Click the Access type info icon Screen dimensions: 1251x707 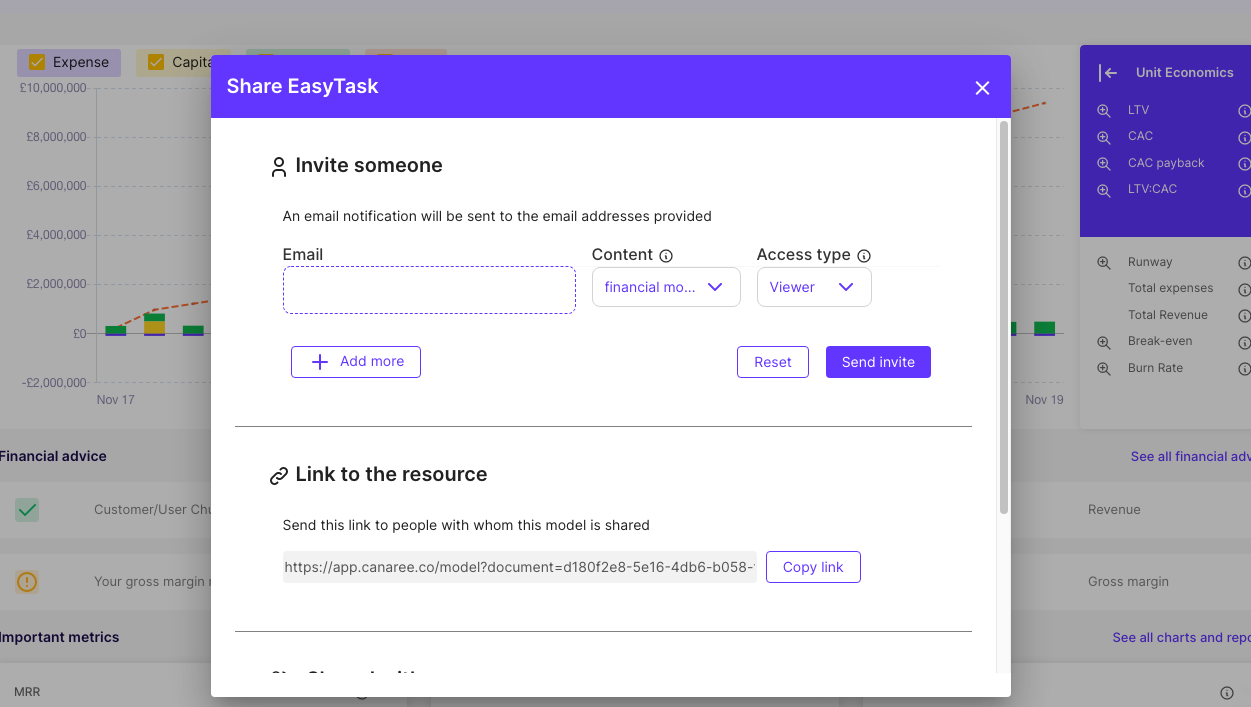coord(864,256)
